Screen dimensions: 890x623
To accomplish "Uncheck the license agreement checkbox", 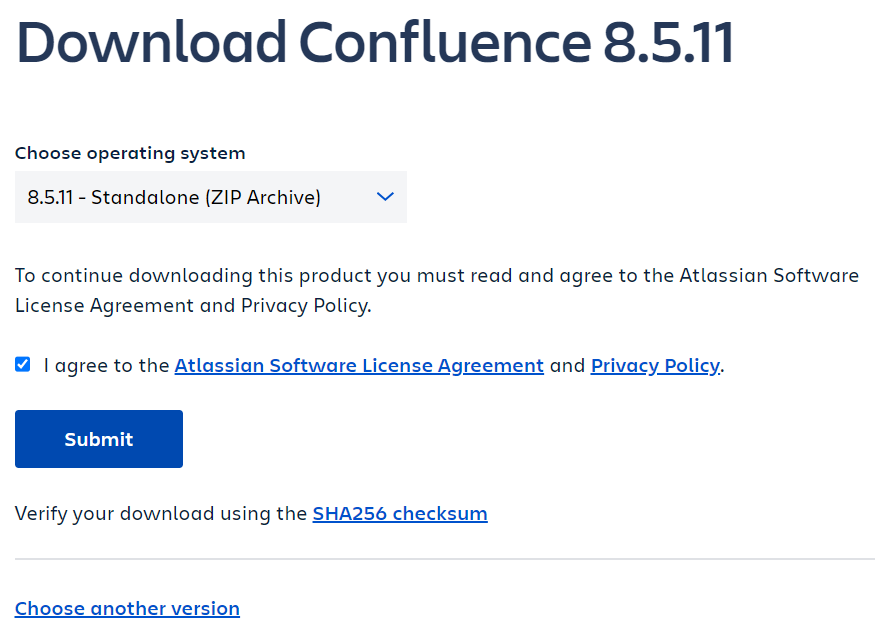I will 23,364.
